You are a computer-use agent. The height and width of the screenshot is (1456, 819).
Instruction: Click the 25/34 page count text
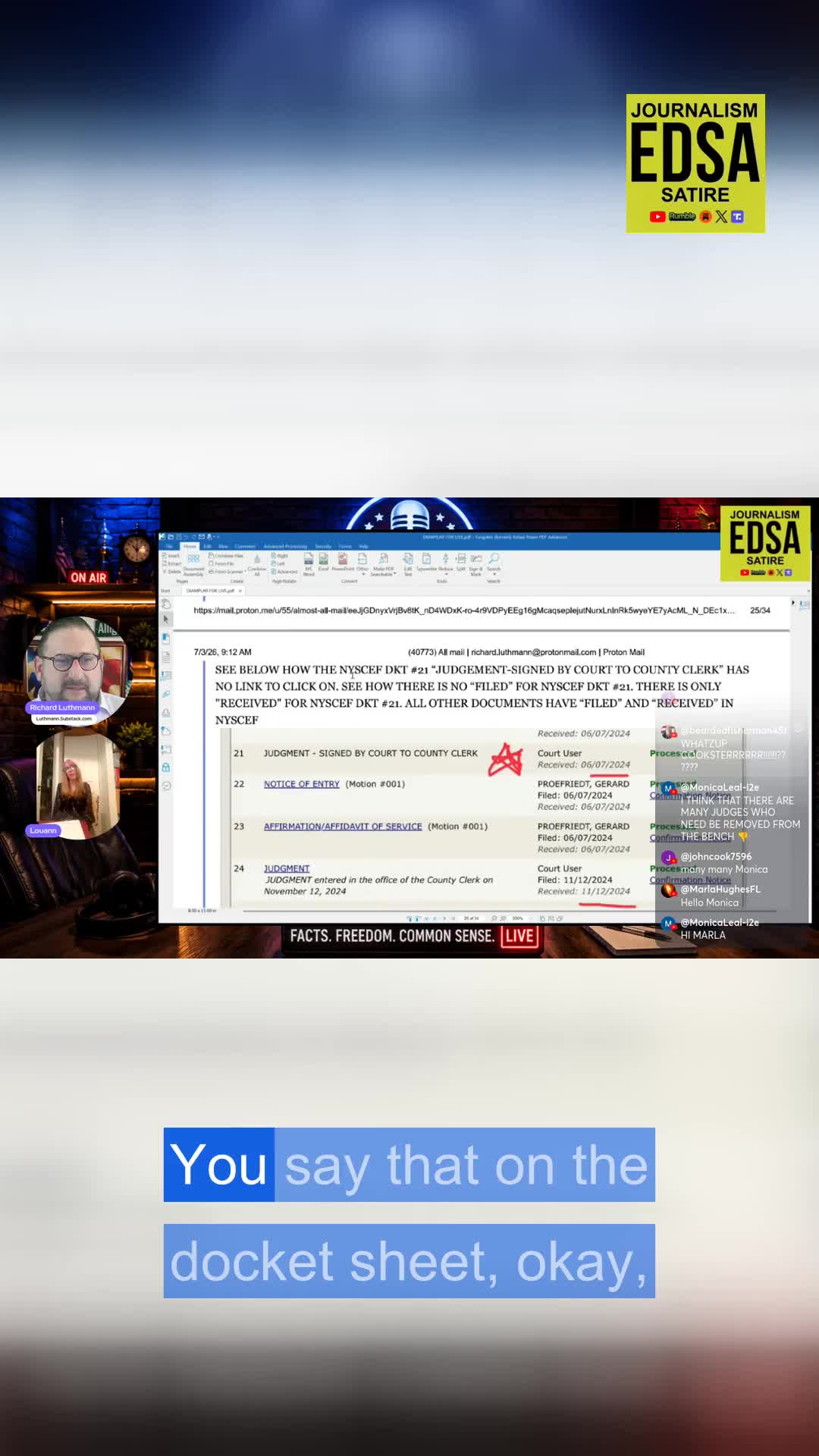pyautogui.click(x=760, y=610)
